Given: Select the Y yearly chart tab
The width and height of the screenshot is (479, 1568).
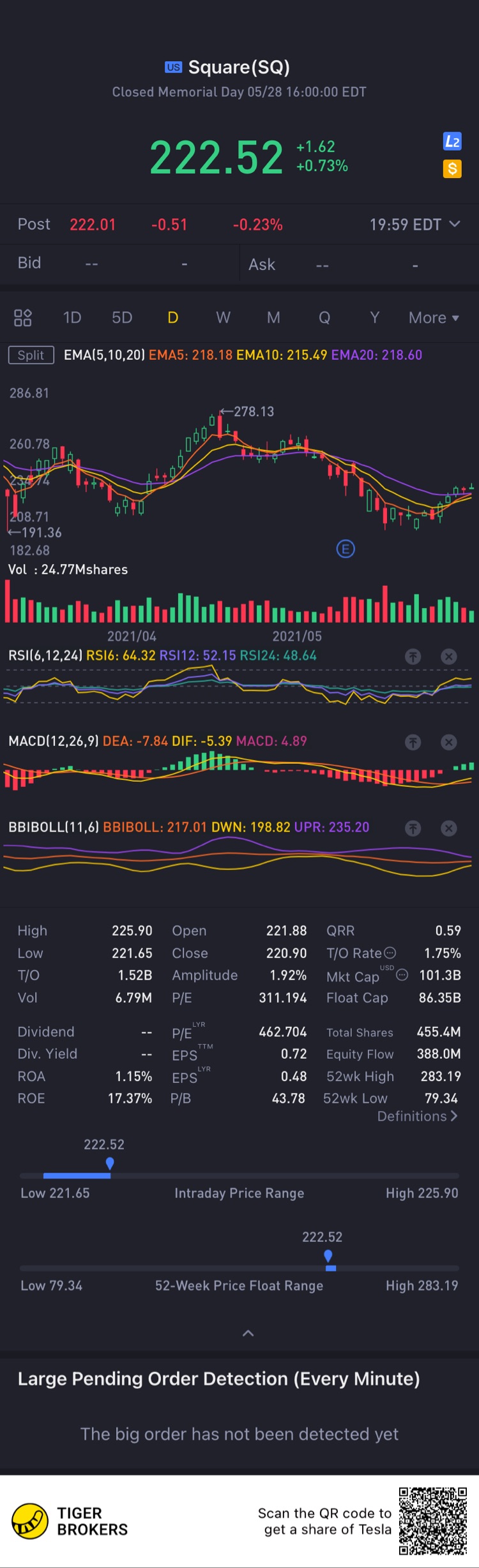Looking at the screenshot, I should point(375,318).
